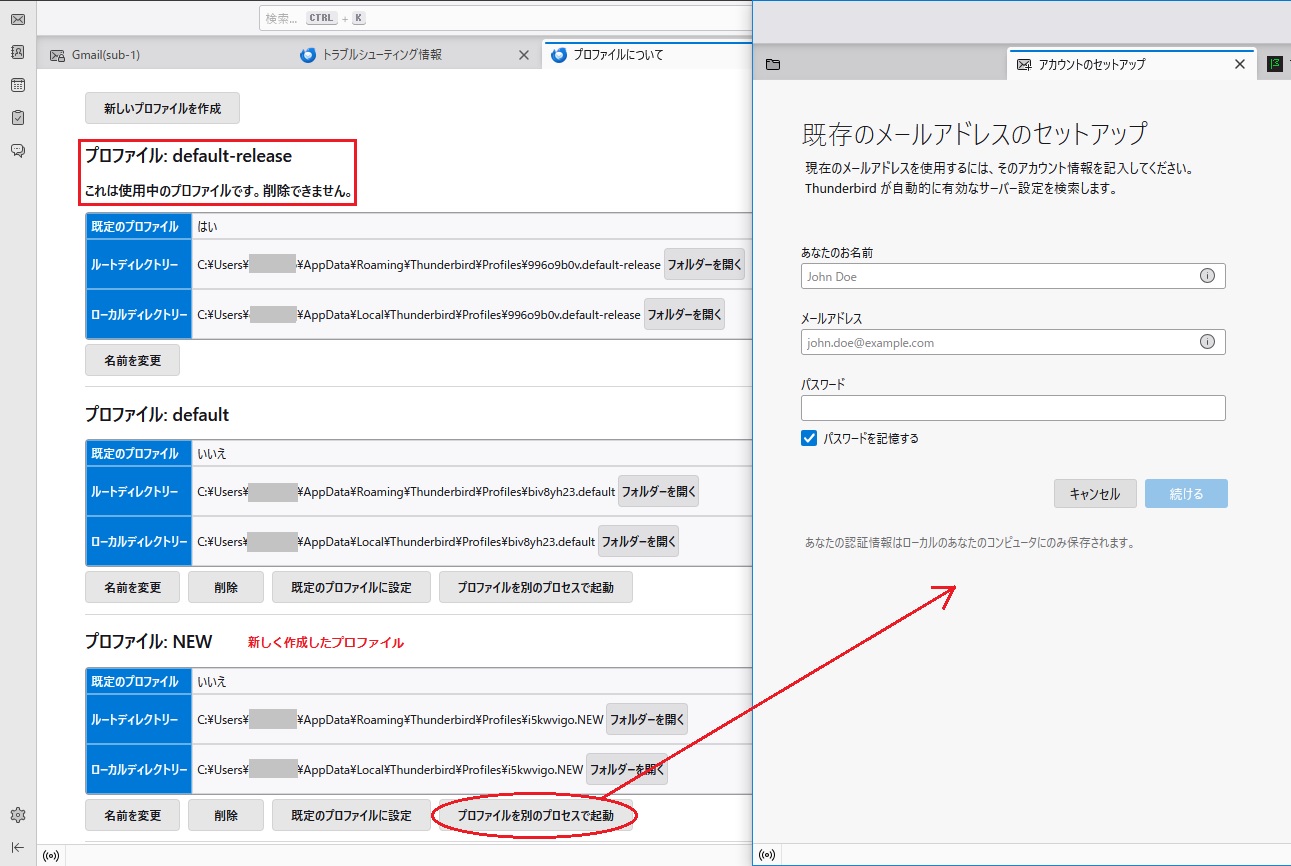The image size is (1291, 866).
Task: Close the トラブルシューティング情報 tab
Action: click(x=523, y=55)
